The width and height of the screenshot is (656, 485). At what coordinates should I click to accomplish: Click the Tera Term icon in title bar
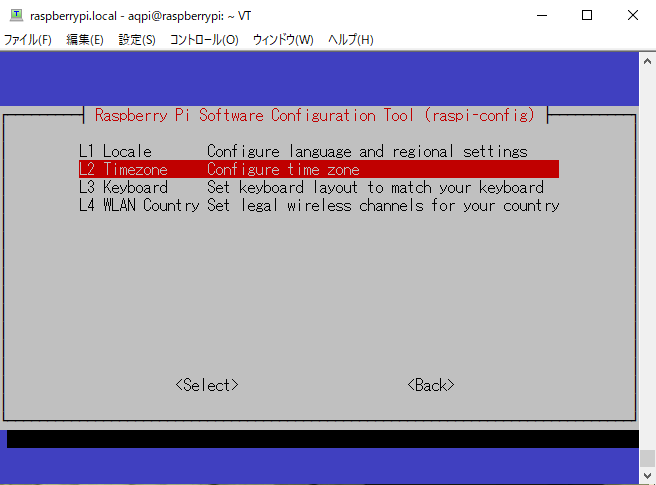[x=16, y=15]
